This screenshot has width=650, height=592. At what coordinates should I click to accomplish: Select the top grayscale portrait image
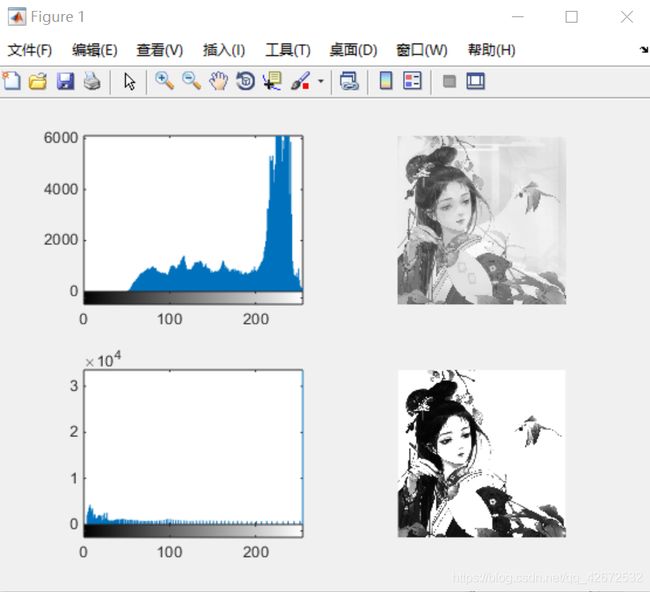tap(482, 220)
